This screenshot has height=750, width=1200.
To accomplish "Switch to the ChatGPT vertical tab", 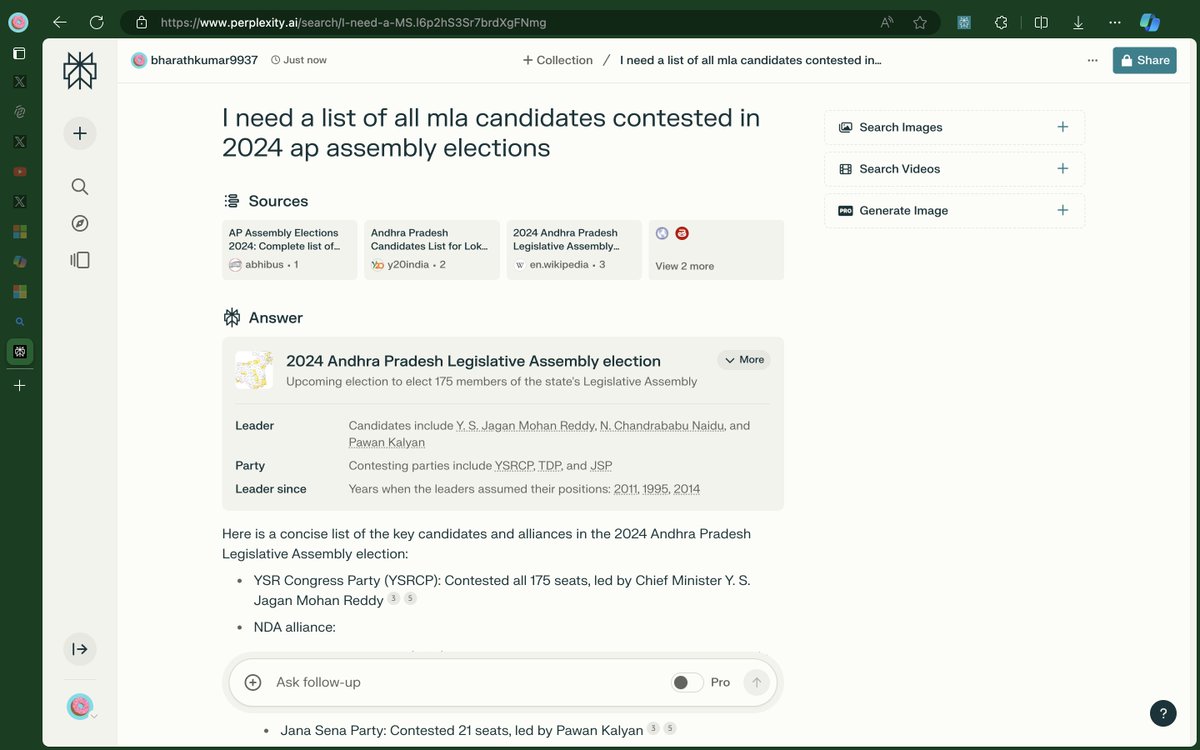I will [19, 112].
